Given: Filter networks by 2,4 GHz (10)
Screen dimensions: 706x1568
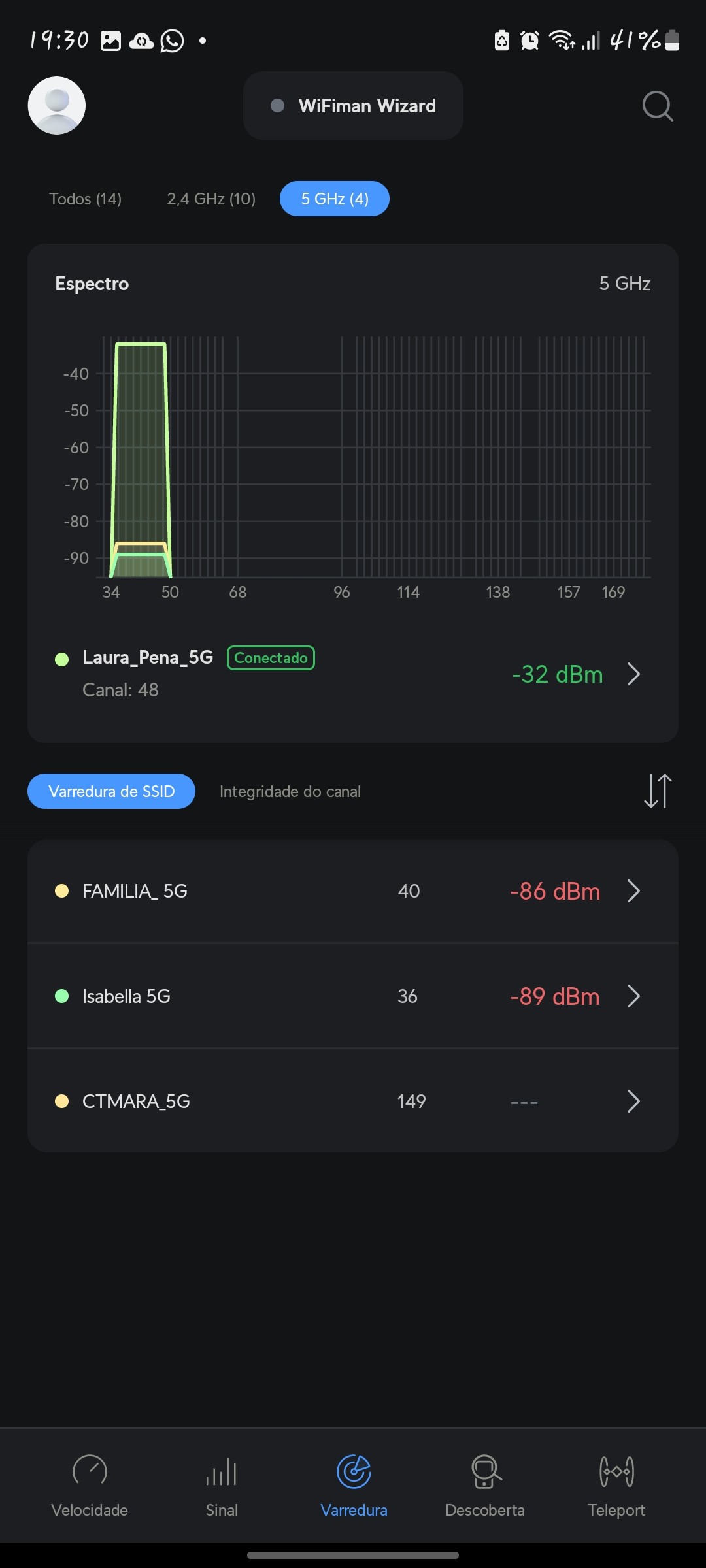Looking at the screenshot, I should tap(211, 199).
